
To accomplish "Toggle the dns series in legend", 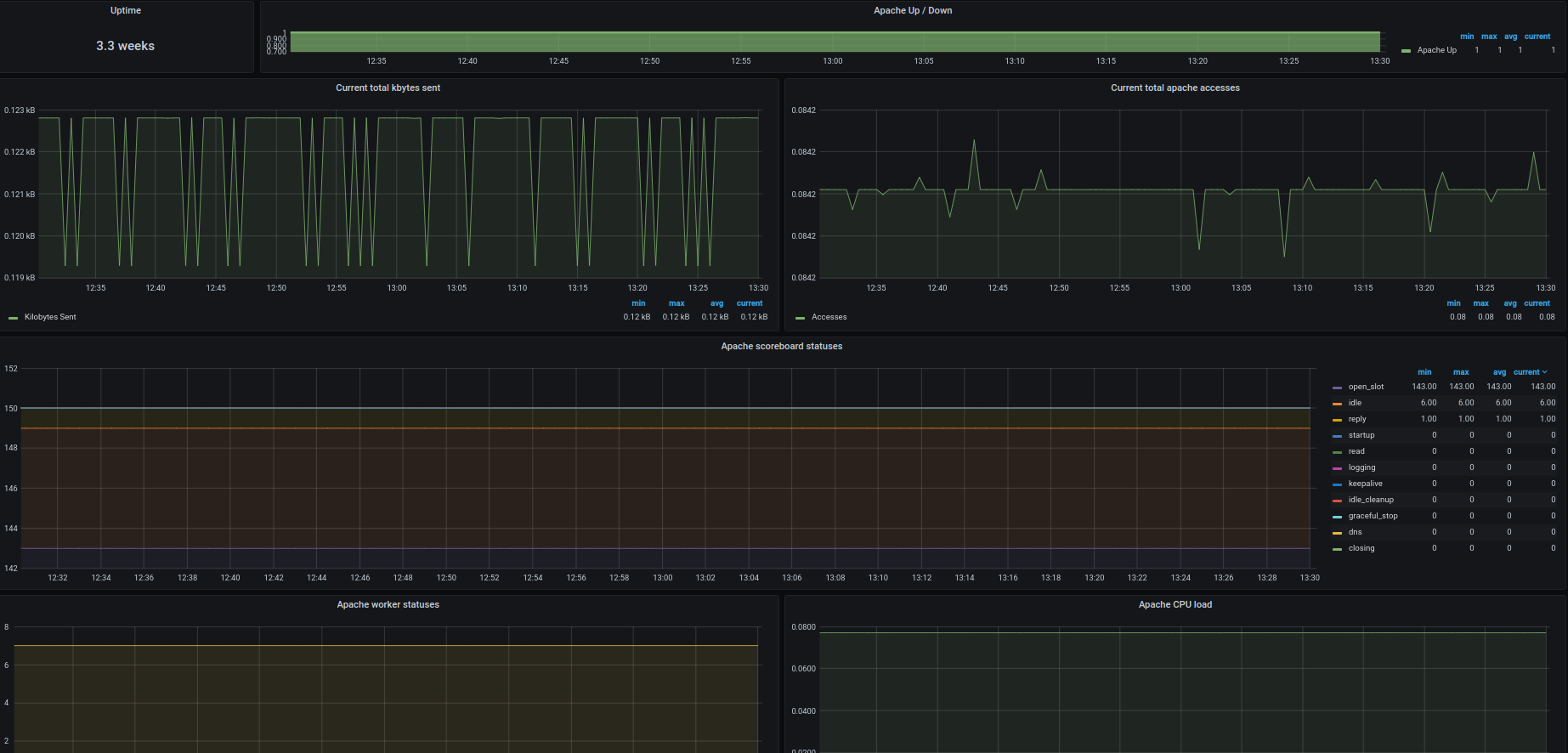I will pos(1355,532).
